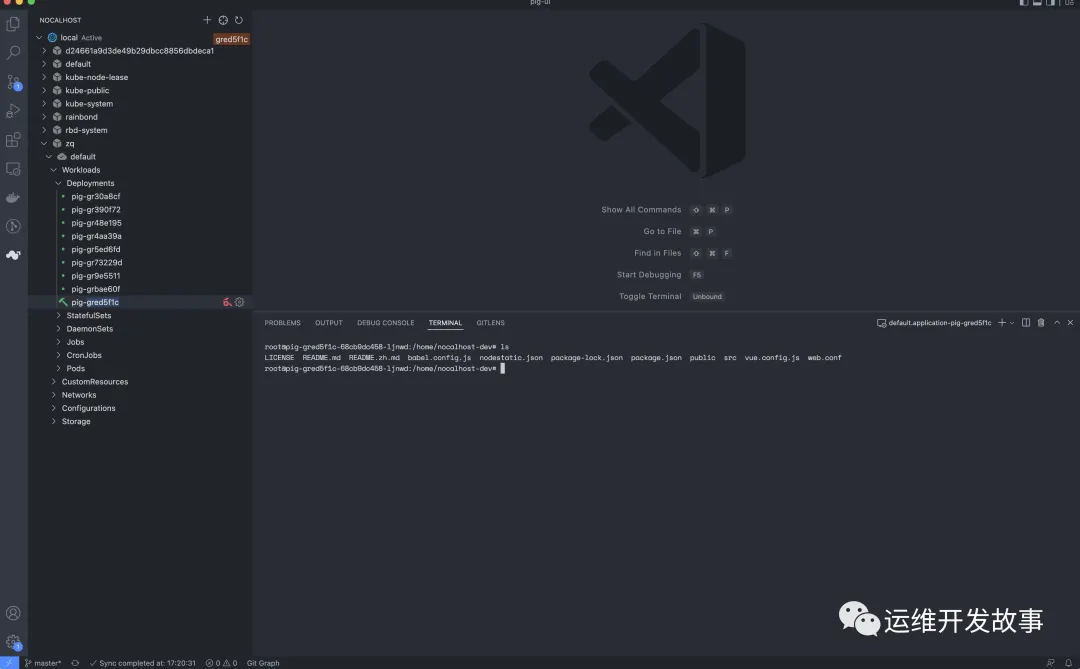
Task: Split the terminal panel
Action: point(1026,322)
